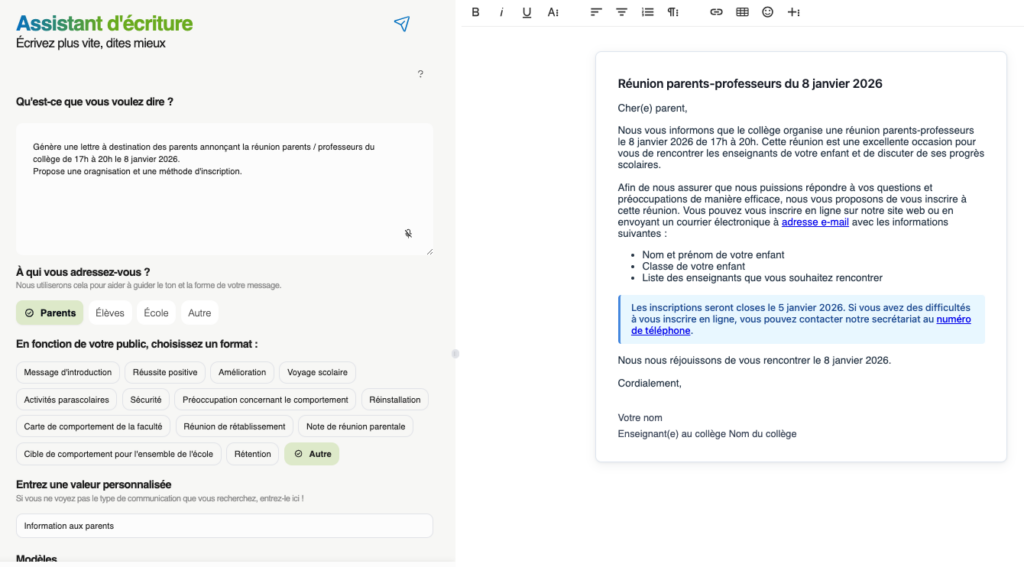Screen dimensions: 1024x567
Task: Click the paper plane send icon
Action: 401,24
